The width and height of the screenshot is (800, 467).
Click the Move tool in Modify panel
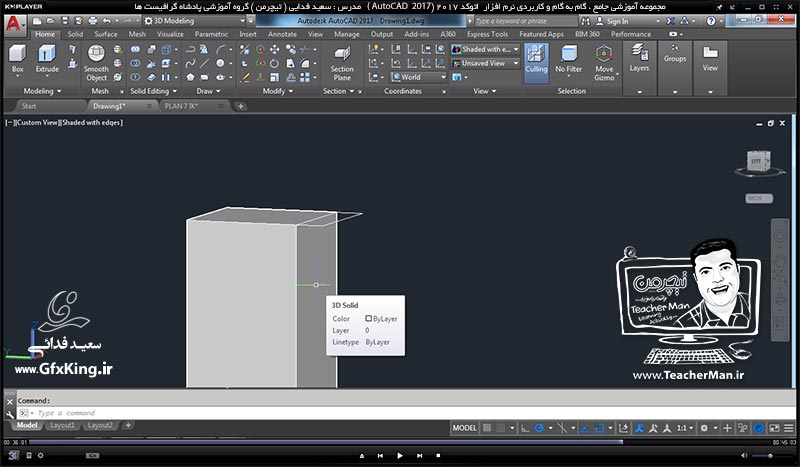pos(274,50)
